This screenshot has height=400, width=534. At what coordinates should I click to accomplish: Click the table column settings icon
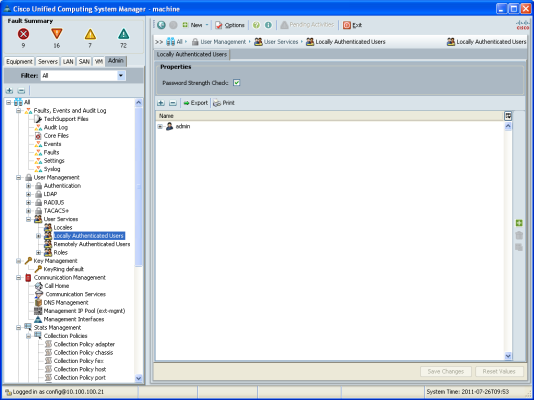508,116
